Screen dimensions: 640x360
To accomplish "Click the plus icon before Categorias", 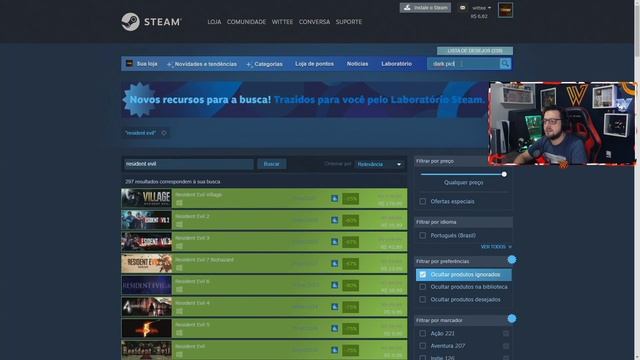I will coord(249,64).
